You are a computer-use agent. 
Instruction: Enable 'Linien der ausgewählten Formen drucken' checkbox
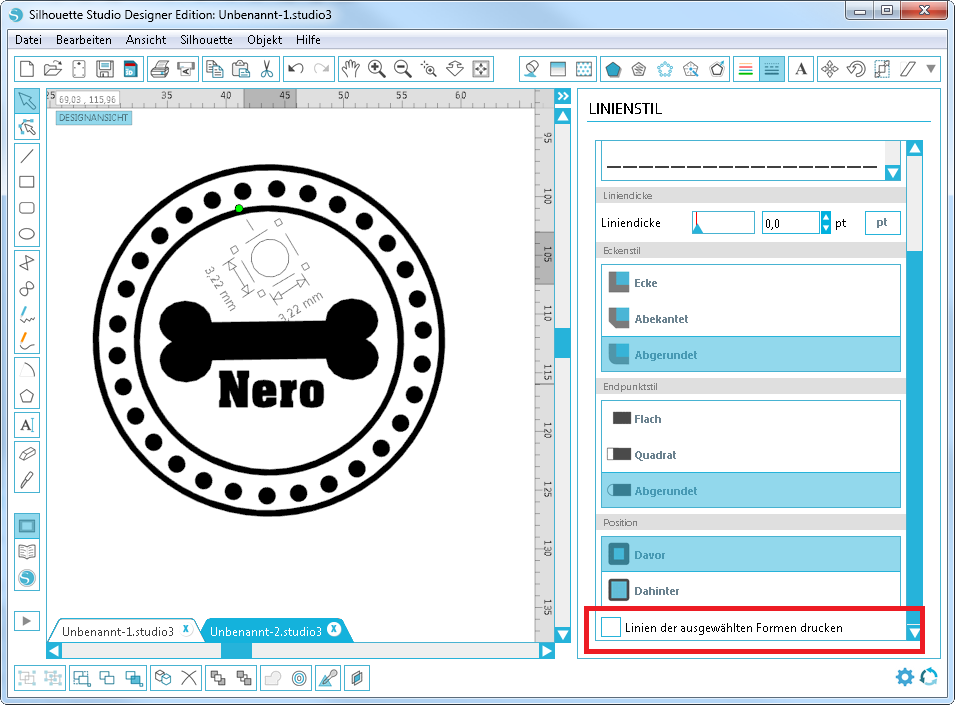610,627
